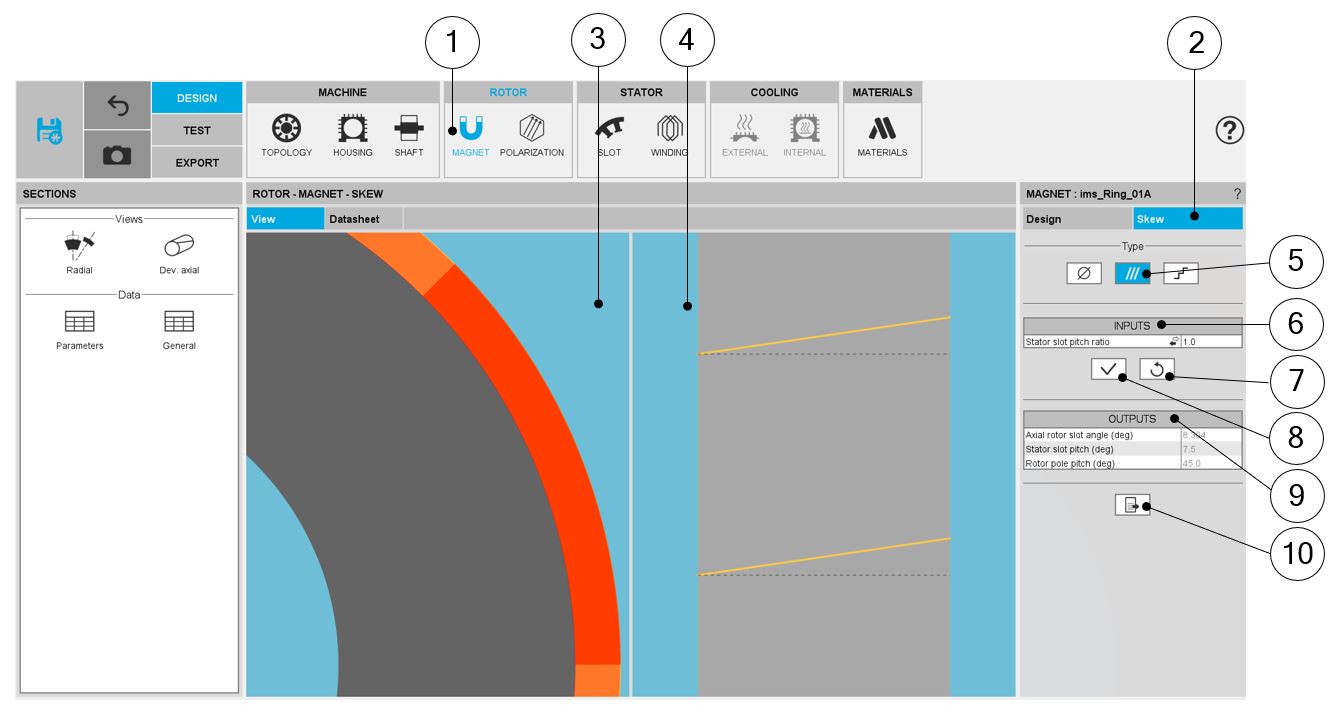Image resolution: width=1344 pixels, height=723 pixels.
Task: Open the help question mark icon
Action: (1229, 130)
